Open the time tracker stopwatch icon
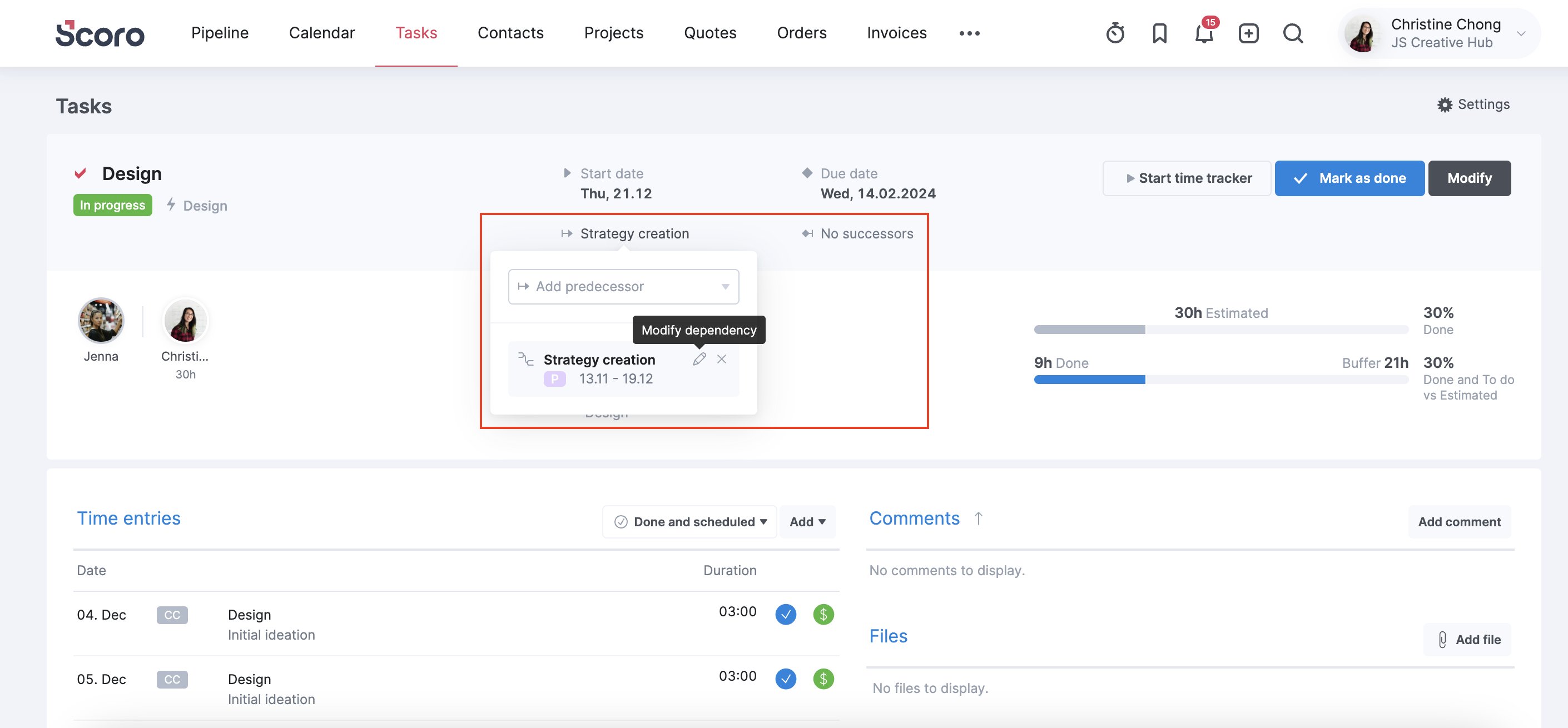This screenshot has height=728, width=1568. tap(1115, 33)
